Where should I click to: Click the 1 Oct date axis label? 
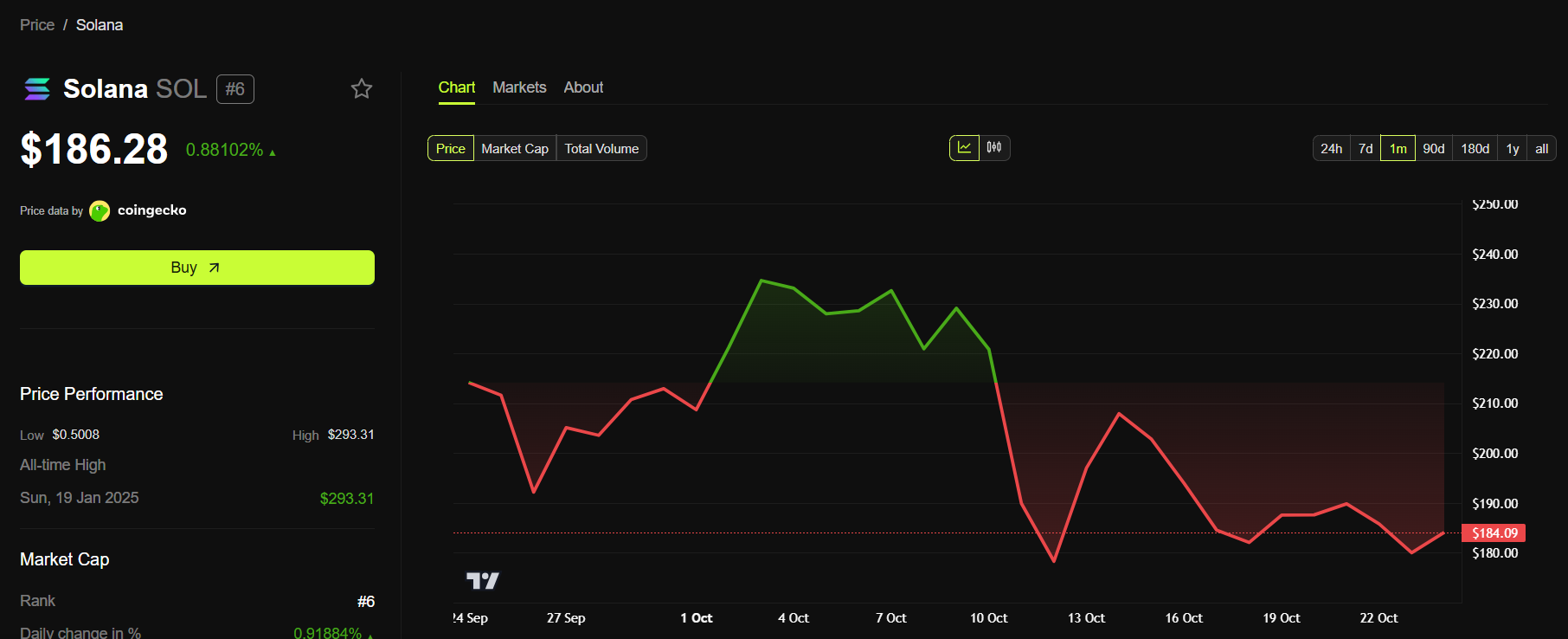click(696, 618)
